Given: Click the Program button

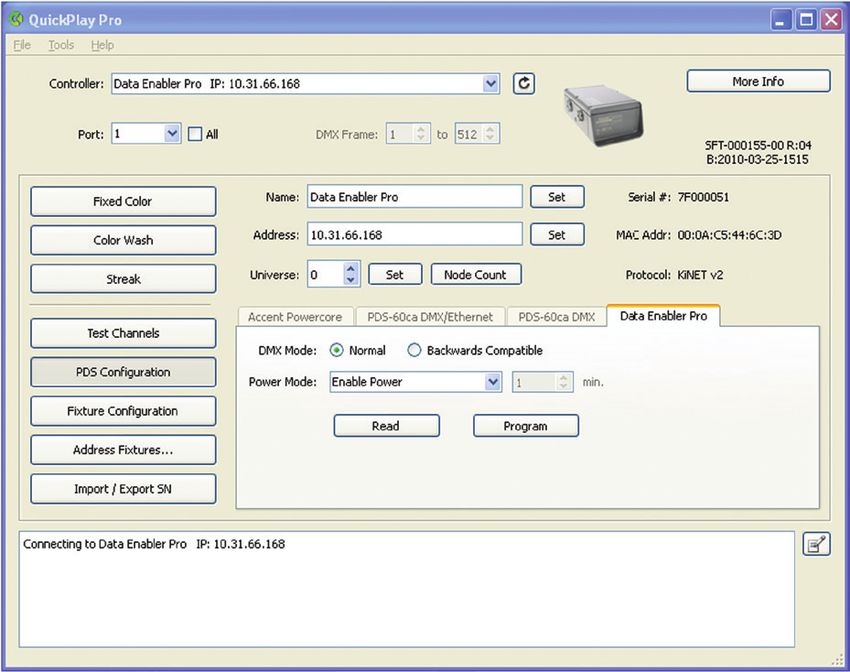Looking at the screenshot, I should (x=526, y=426).
